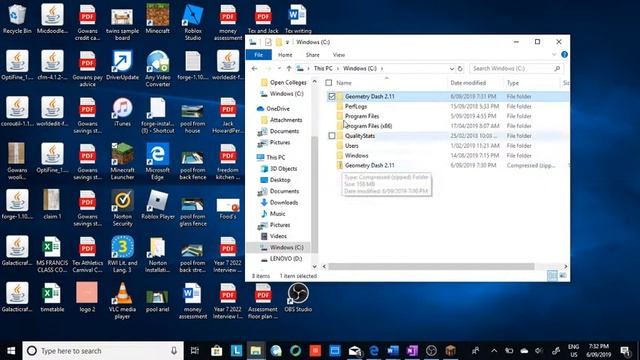Launch VLC media player desktop icon
This screenshot has width=640, height=360.
click(x=122, y=301)
